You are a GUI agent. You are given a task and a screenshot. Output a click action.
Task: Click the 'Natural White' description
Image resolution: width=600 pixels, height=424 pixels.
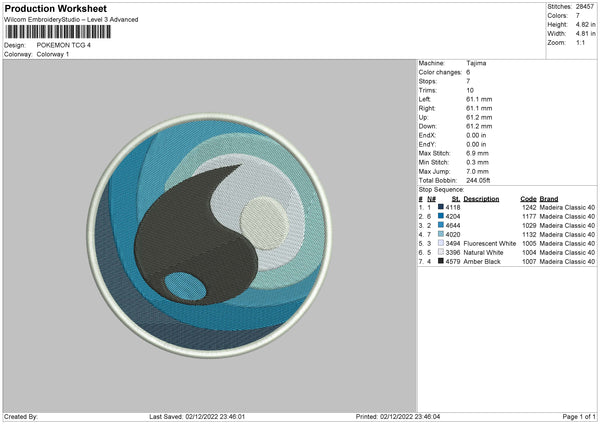[483, 253]
